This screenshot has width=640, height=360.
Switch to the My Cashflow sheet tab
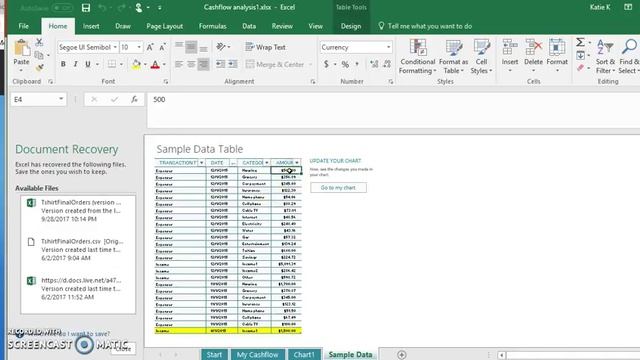(258, 354)
